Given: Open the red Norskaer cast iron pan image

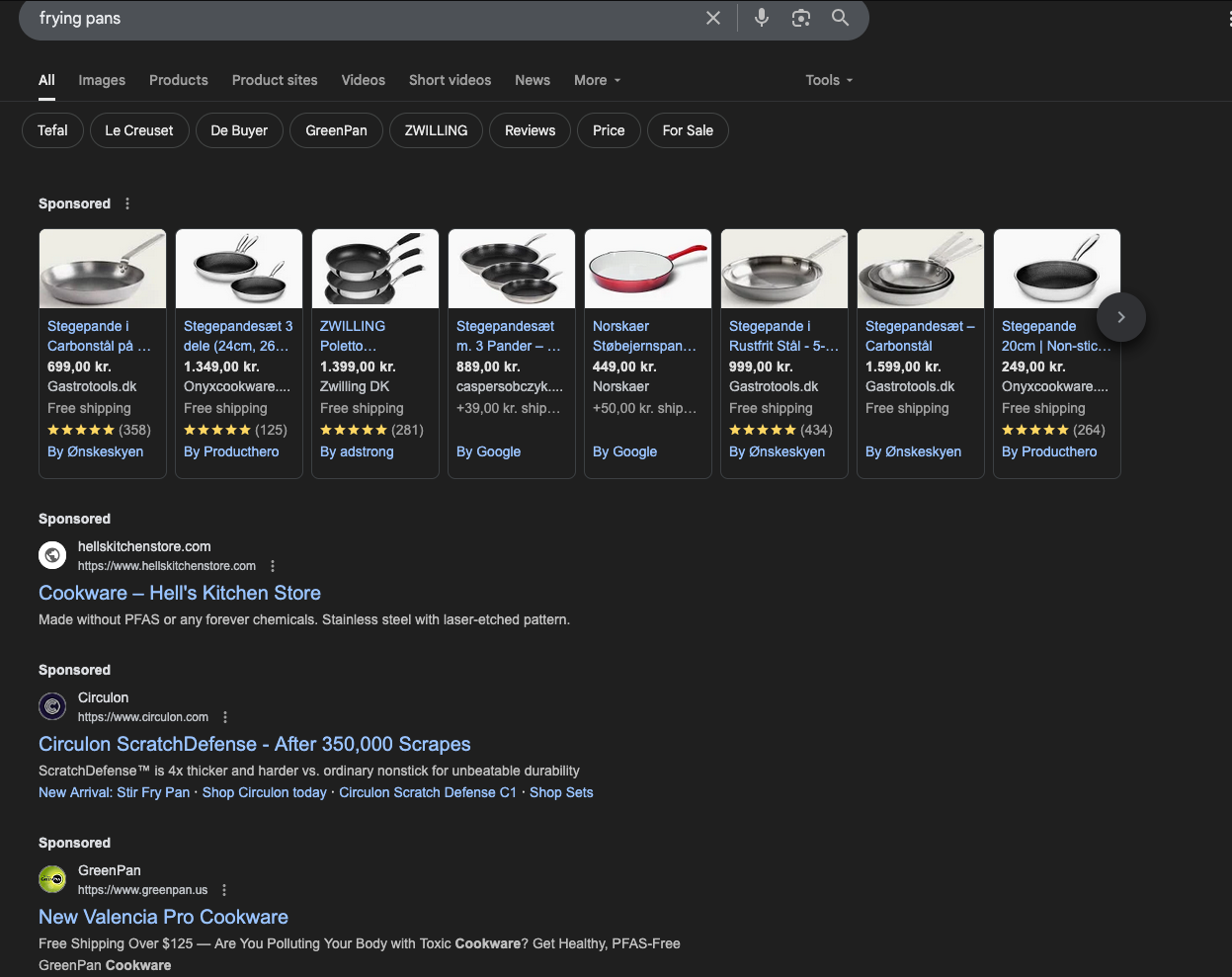Looking at the screenshot, I should point(648,269).
